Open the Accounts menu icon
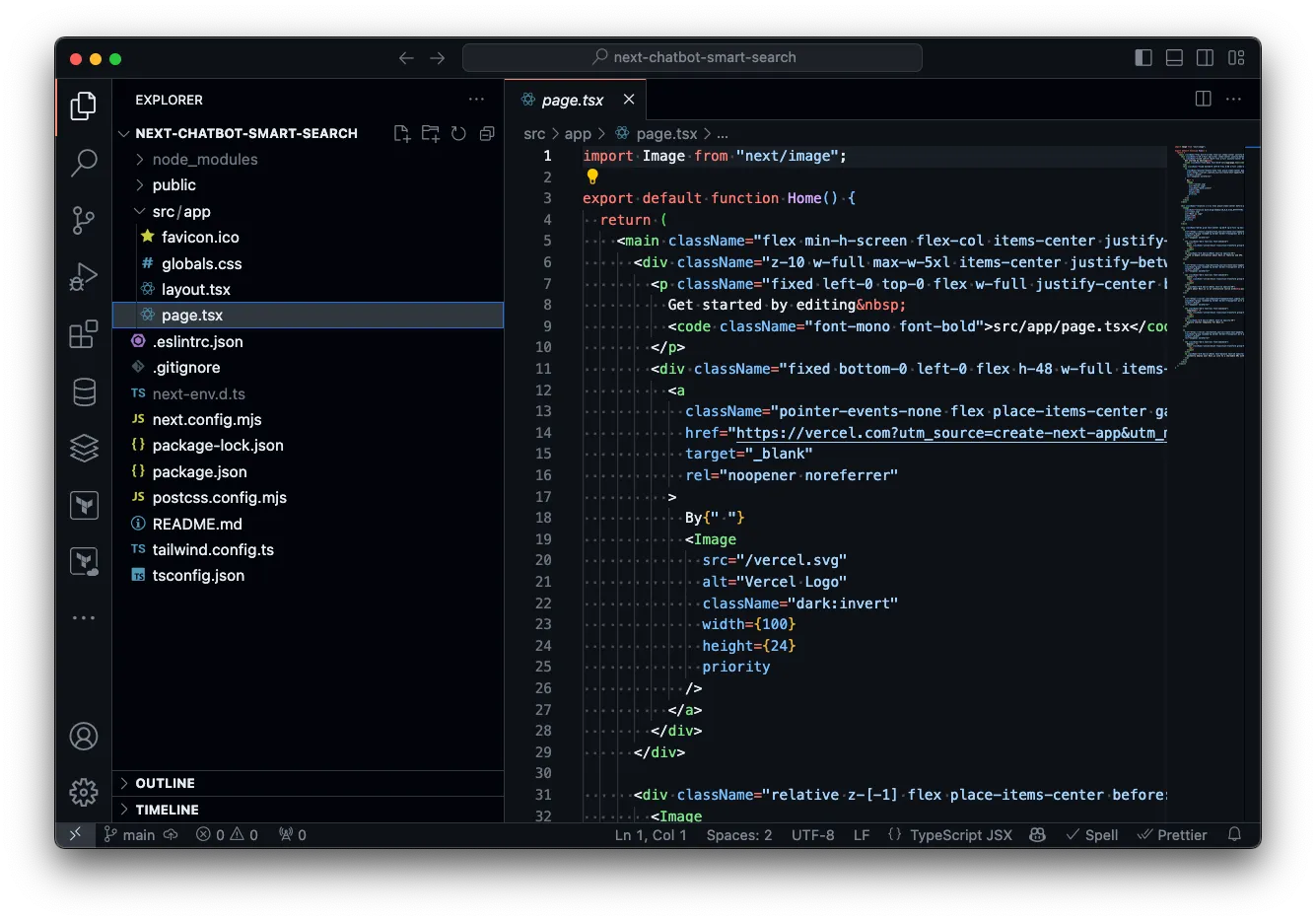The image size is (1316, 921). tap(84, 736)
